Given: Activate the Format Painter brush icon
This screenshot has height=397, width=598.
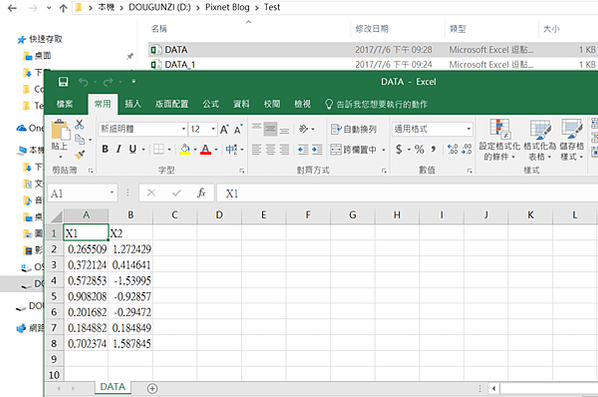Looking at the screenshot, I should point(80,154).
